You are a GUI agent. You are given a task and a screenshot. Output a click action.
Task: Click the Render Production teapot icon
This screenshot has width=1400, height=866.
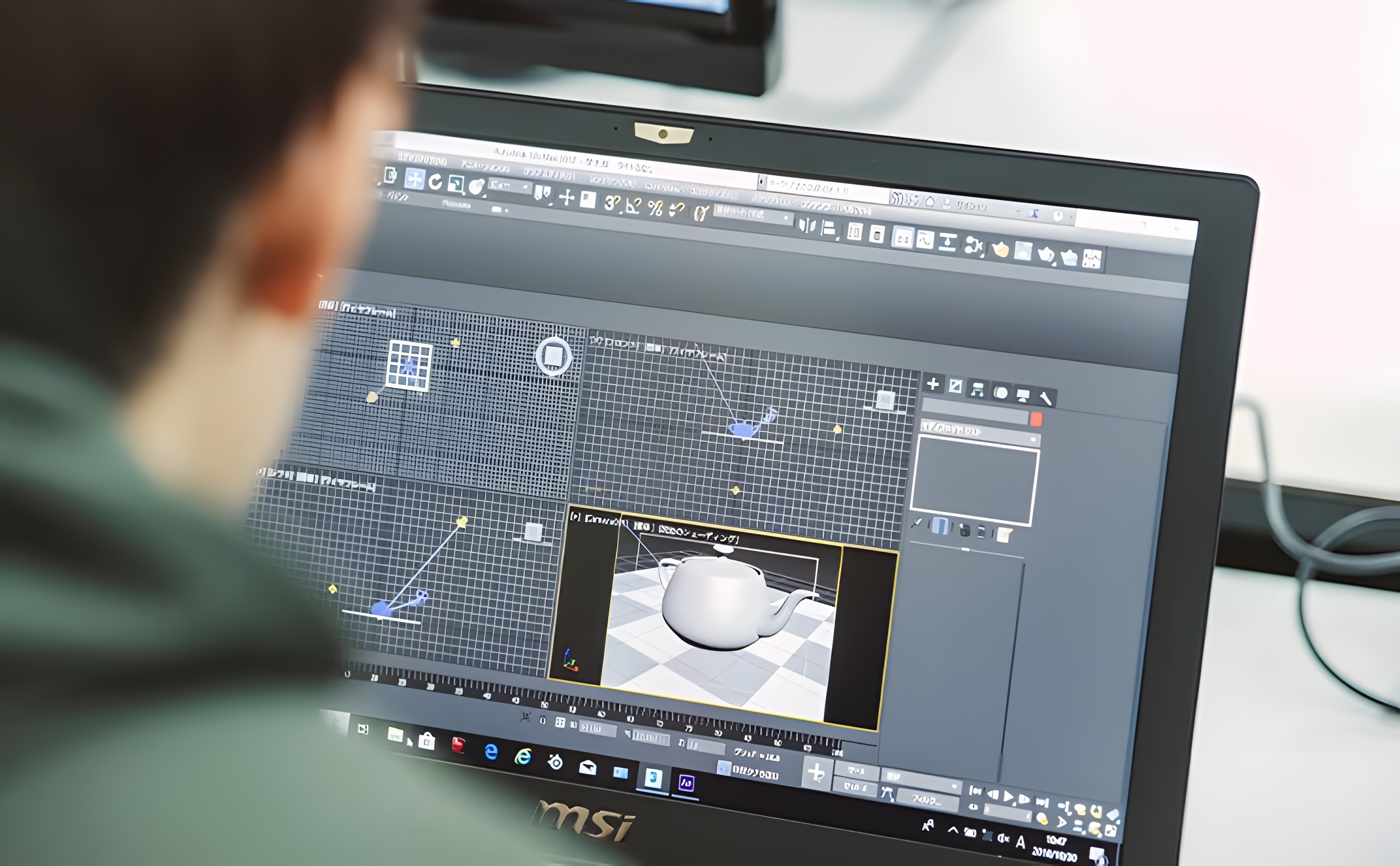pyautogui.click(x=1047, y=254)
